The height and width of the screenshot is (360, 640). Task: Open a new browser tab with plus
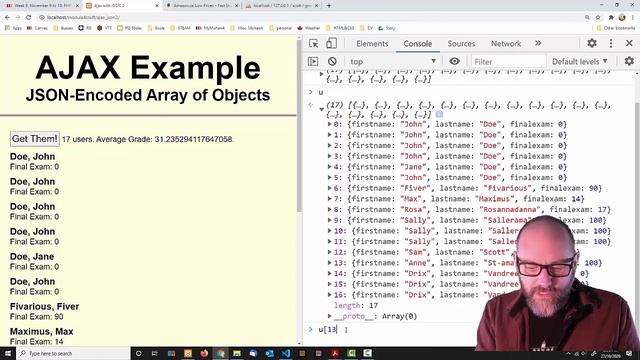329,6
